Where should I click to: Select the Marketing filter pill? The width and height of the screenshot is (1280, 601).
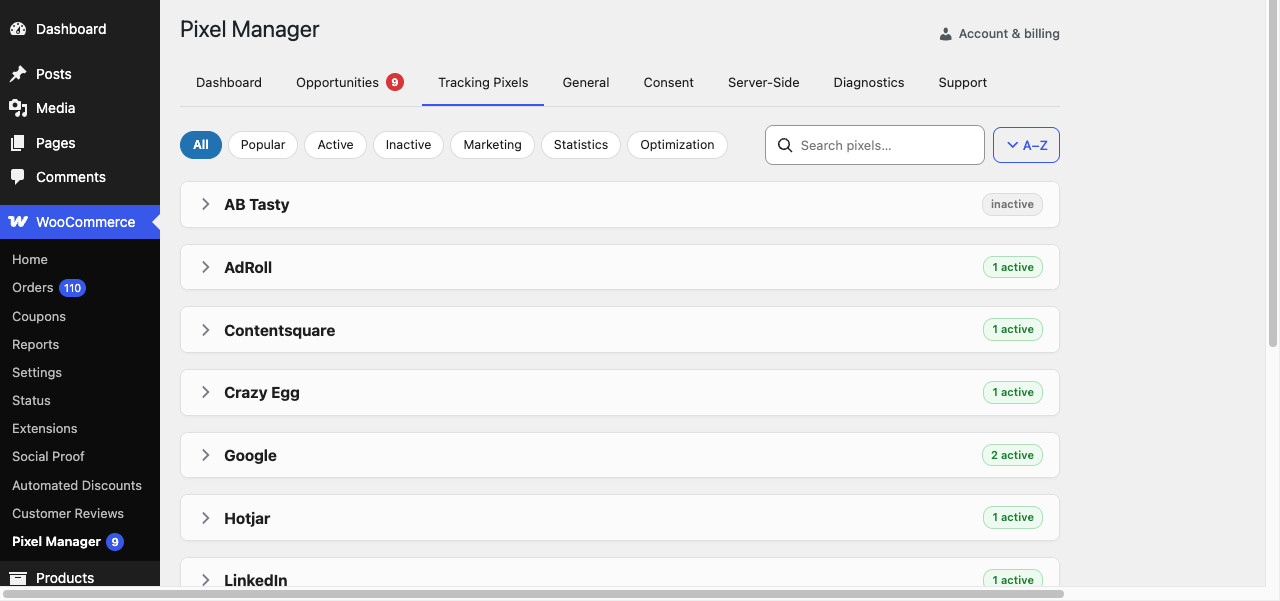[492, 145]
